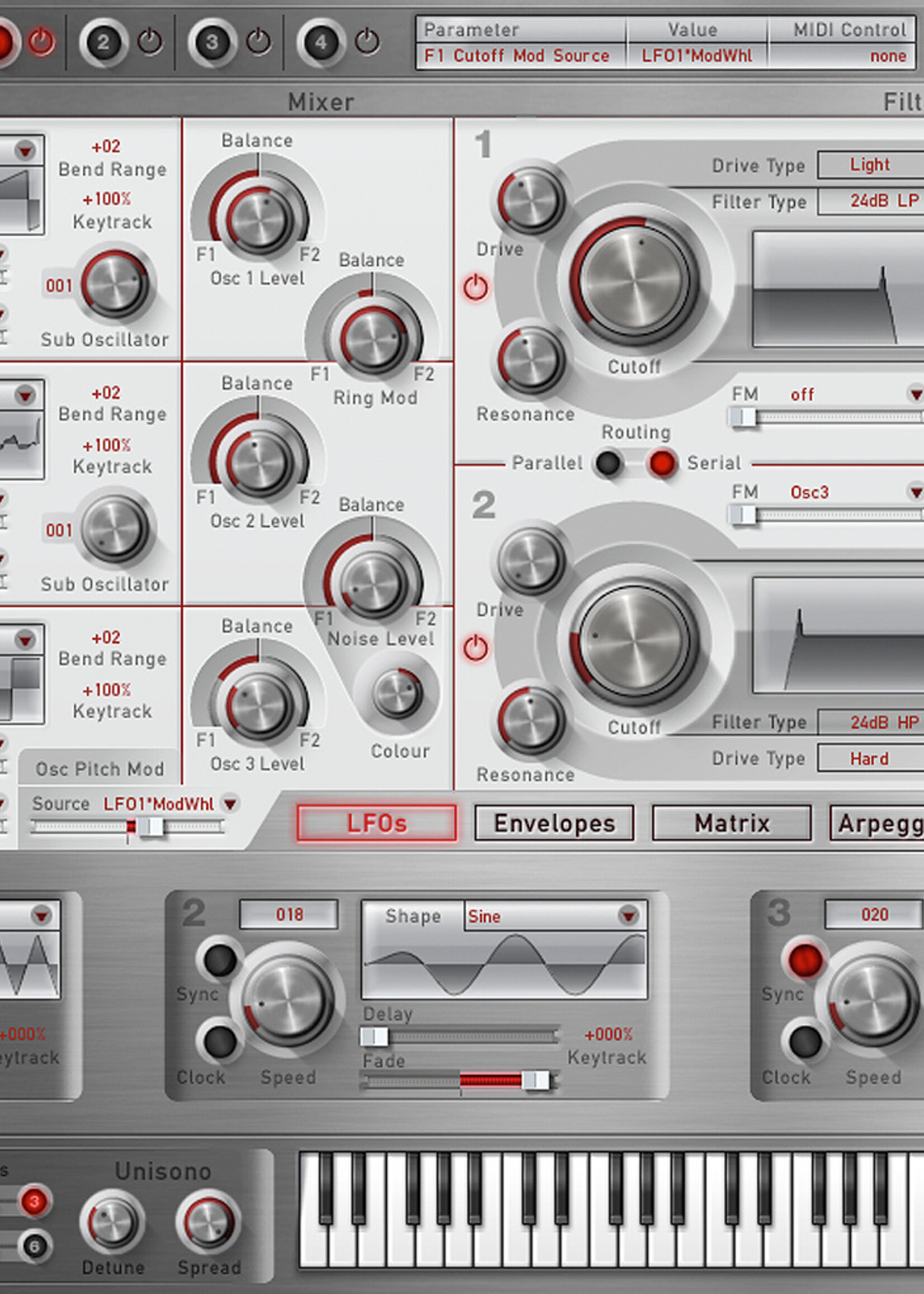The width and height of the screenshot is (924, 1294).
Task: Select 6 unisono voices button
Action: pyautogui.click(x=34, y=1247)
